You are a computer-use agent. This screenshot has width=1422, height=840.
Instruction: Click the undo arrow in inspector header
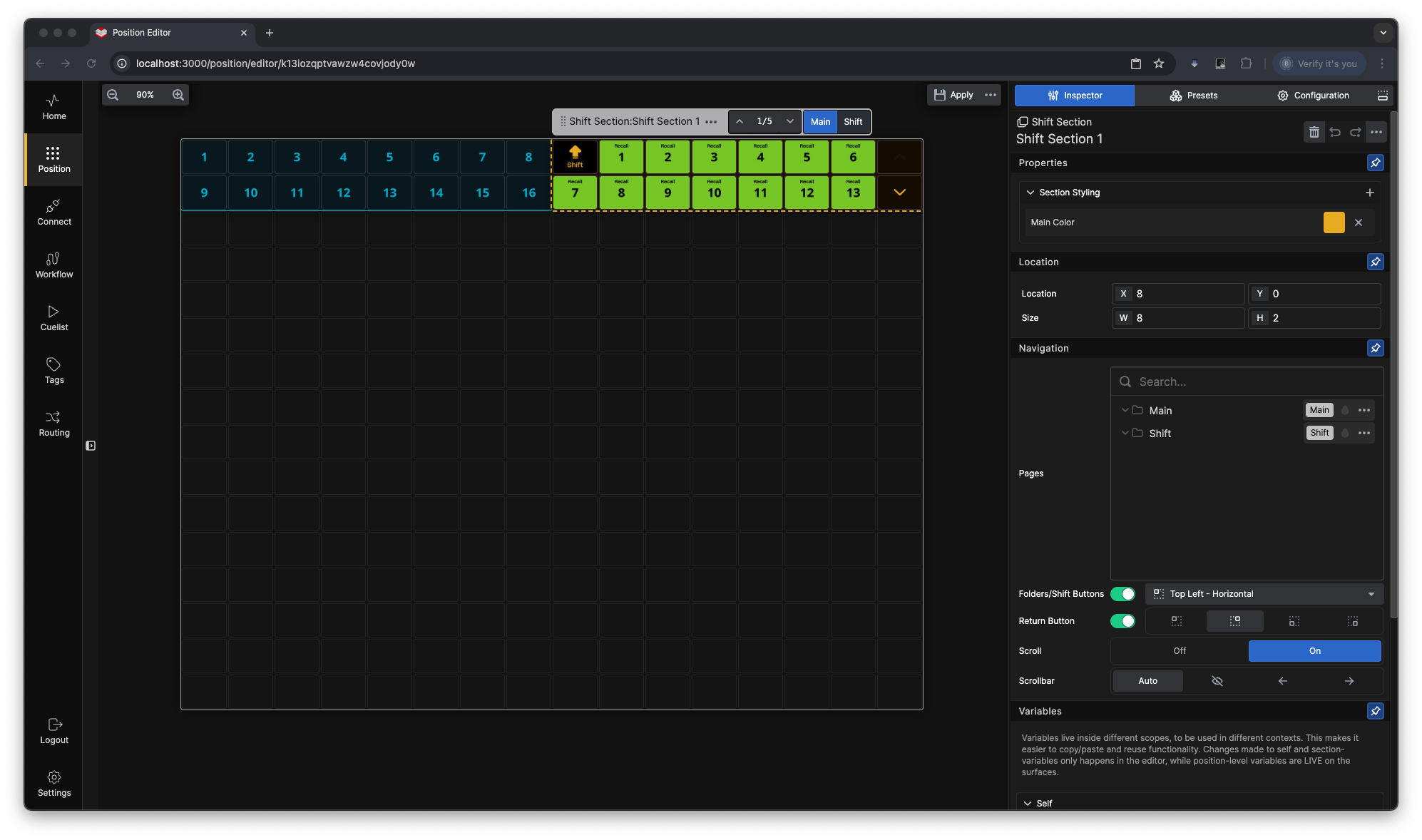pos(1335,132)
